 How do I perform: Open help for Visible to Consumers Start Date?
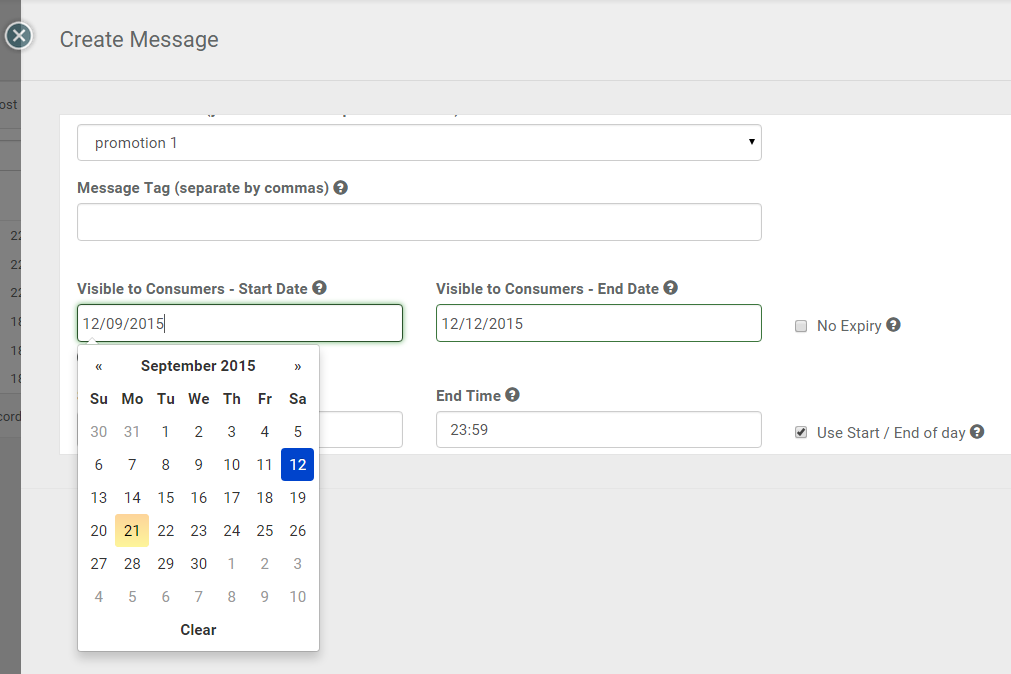(x=319, y=287)
